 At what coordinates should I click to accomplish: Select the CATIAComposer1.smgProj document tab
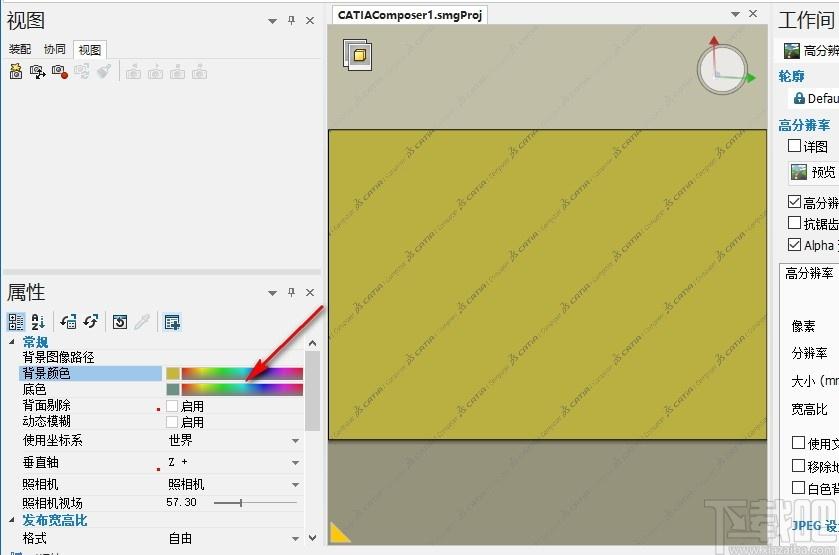pyautogui.click(x=410, y=15)
